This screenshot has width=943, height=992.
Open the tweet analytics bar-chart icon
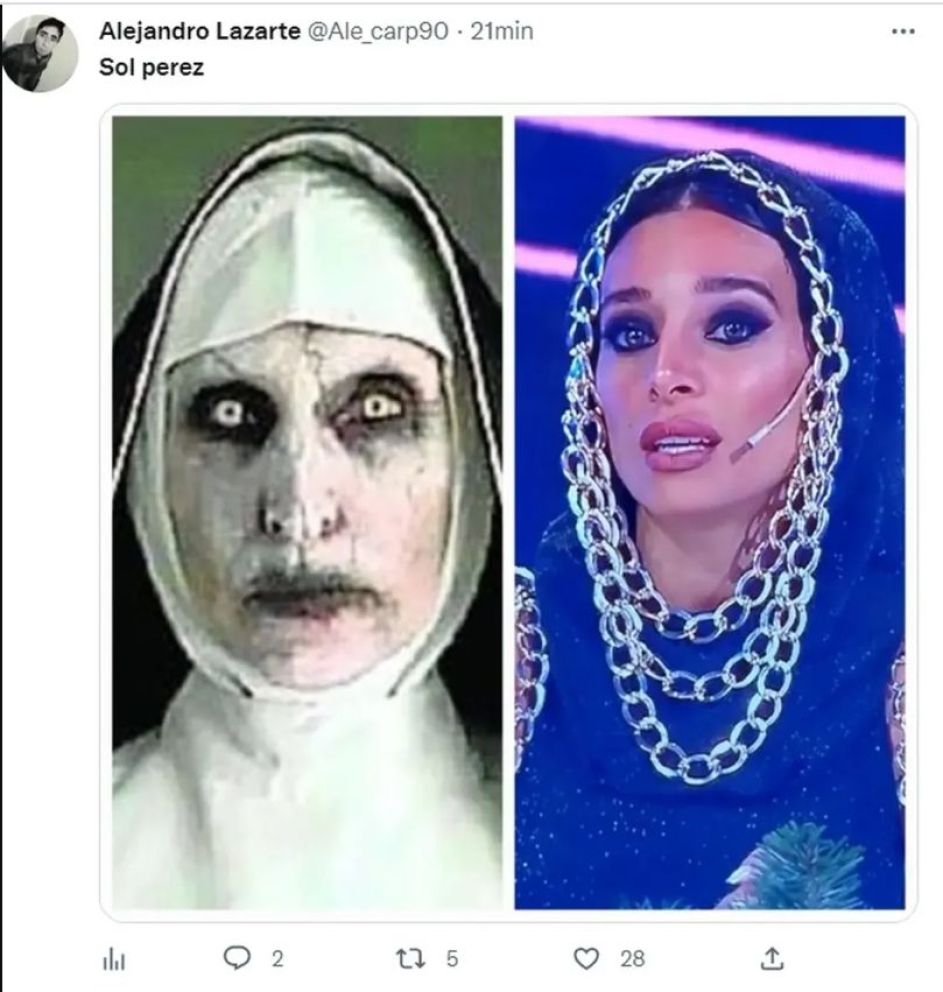[114, 960]
